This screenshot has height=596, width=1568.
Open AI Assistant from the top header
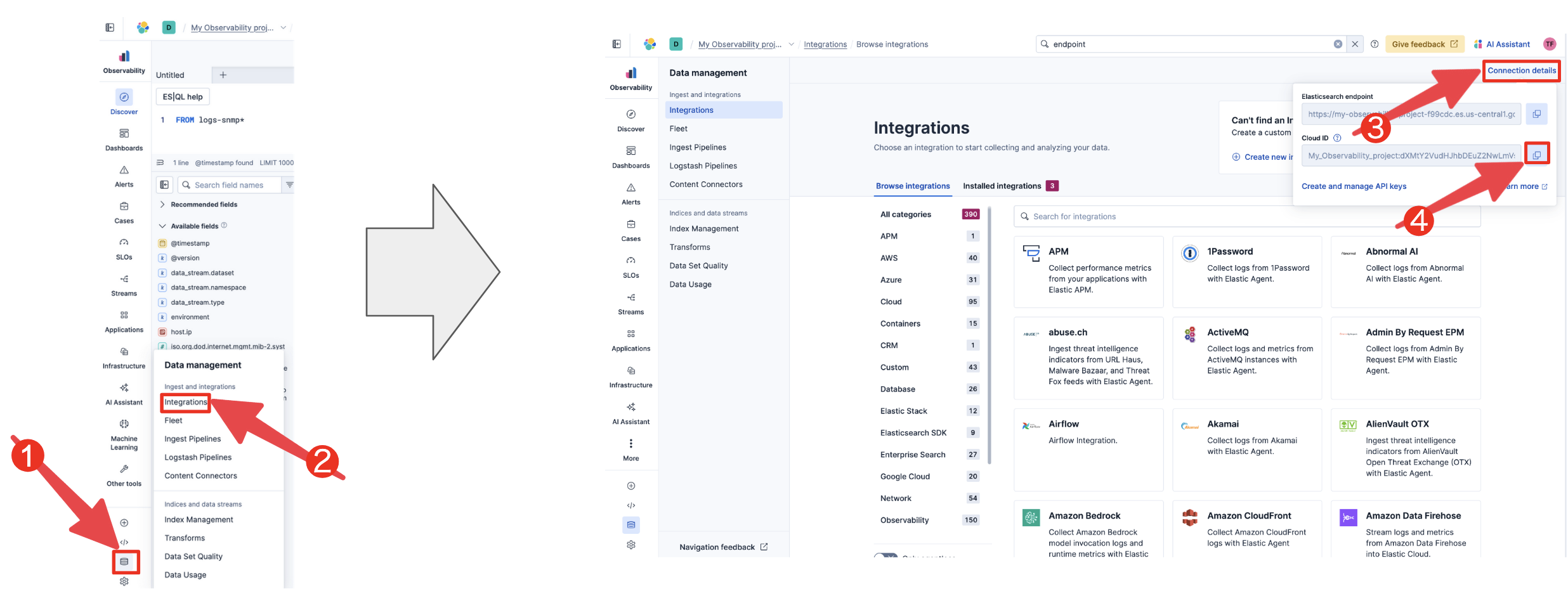click(1502, 44)
